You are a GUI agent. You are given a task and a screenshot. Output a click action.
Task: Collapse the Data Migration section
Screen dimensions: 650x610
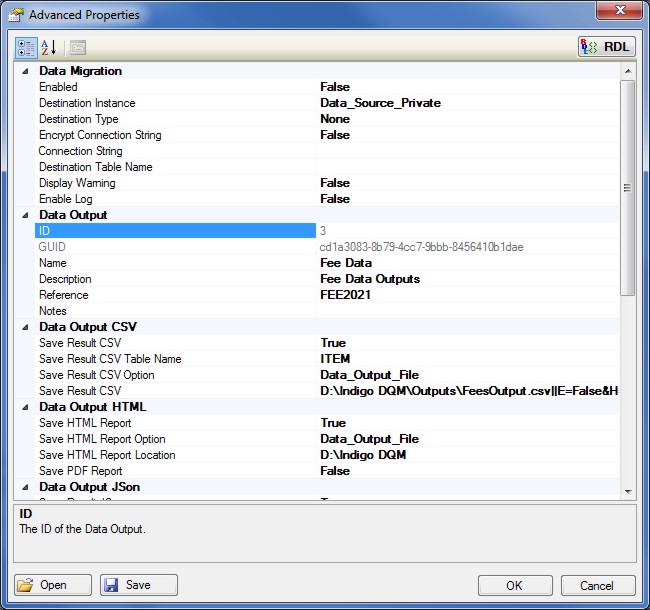point(24,71)
